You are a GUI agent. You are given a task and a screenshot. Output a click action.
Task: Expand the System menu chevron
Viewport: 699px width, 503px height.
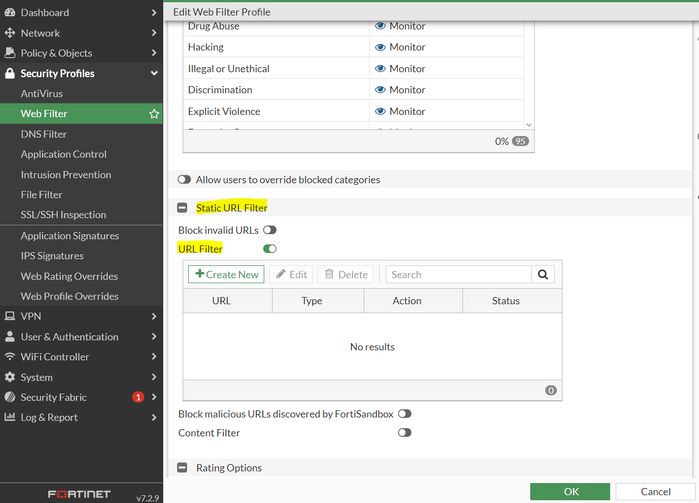point(154,377)
